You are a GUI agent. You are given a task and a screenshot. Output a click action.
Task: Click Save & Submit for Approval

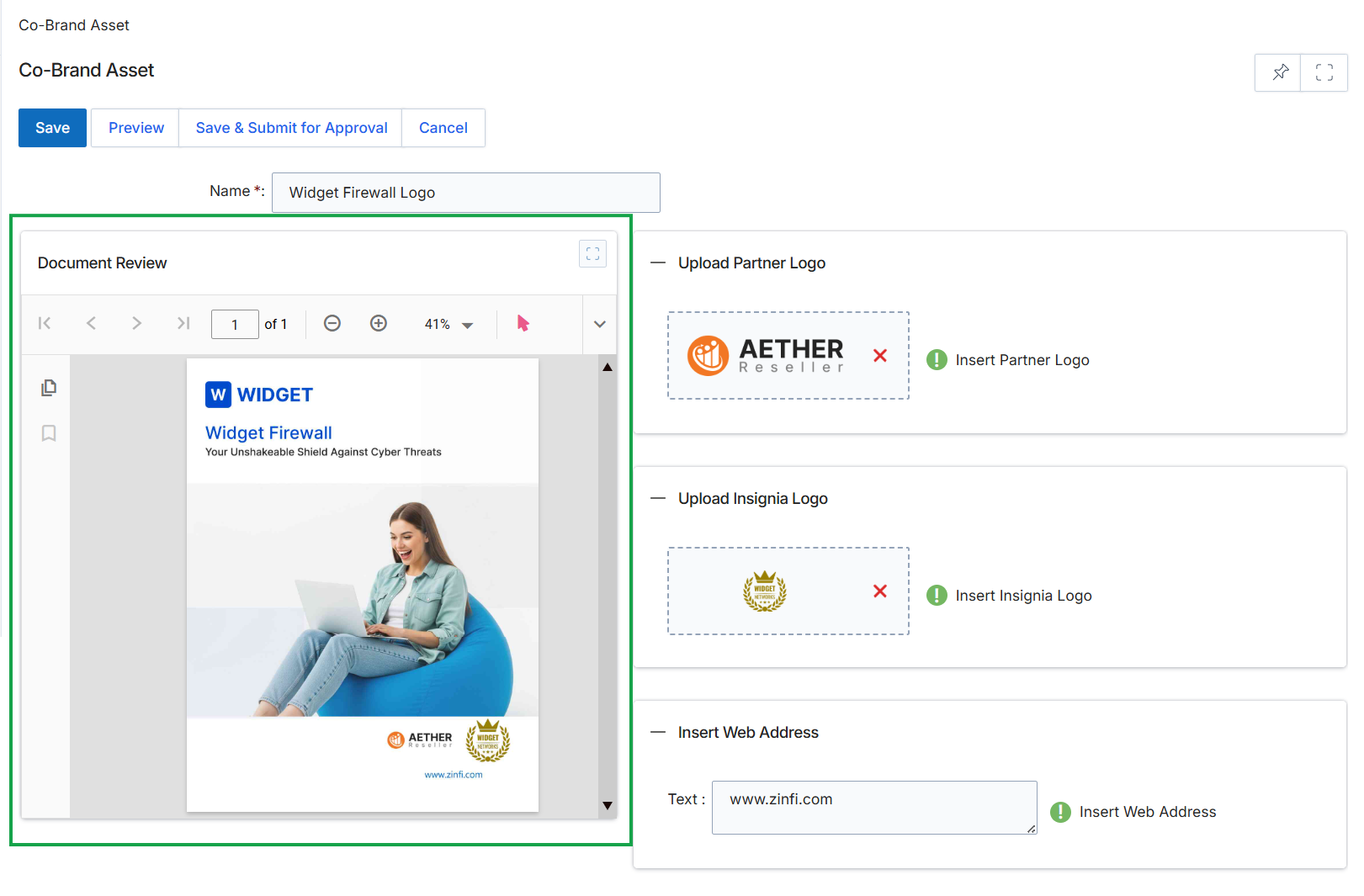click(291, 128)
